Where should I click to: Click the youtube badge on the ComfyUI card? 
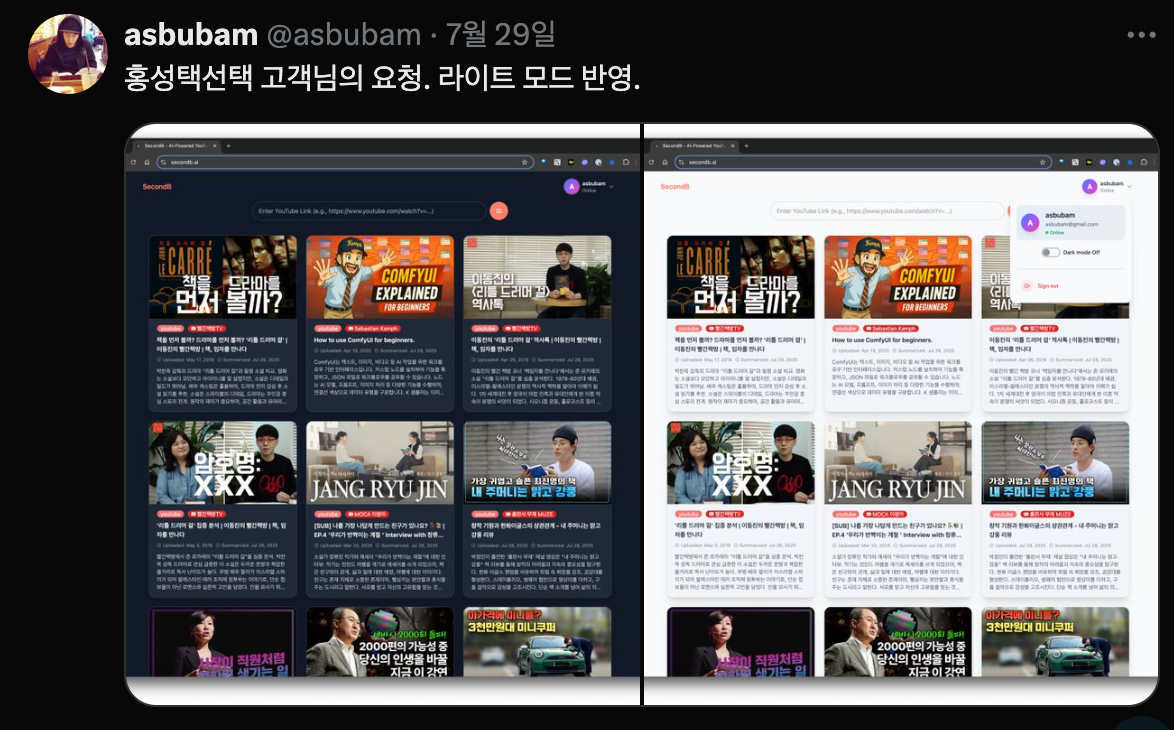pyautogui.click(x=327, y=328)
